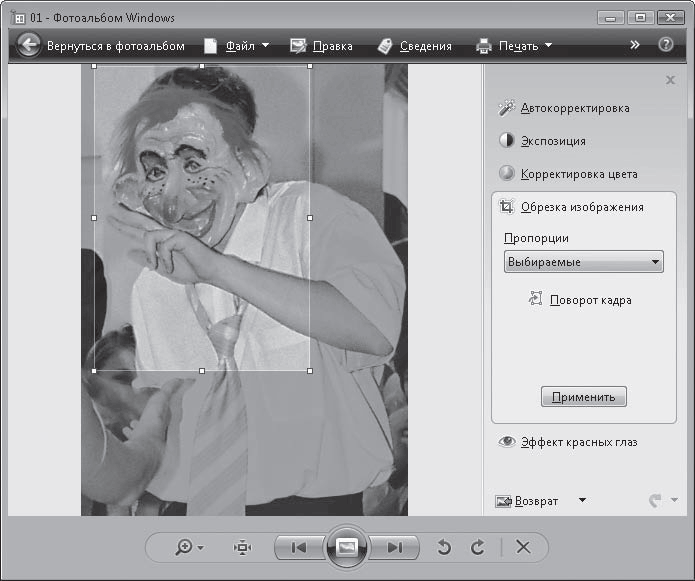695x581 pixels.
Task: Open the Файл menu
Action: (x=238, y=45)
